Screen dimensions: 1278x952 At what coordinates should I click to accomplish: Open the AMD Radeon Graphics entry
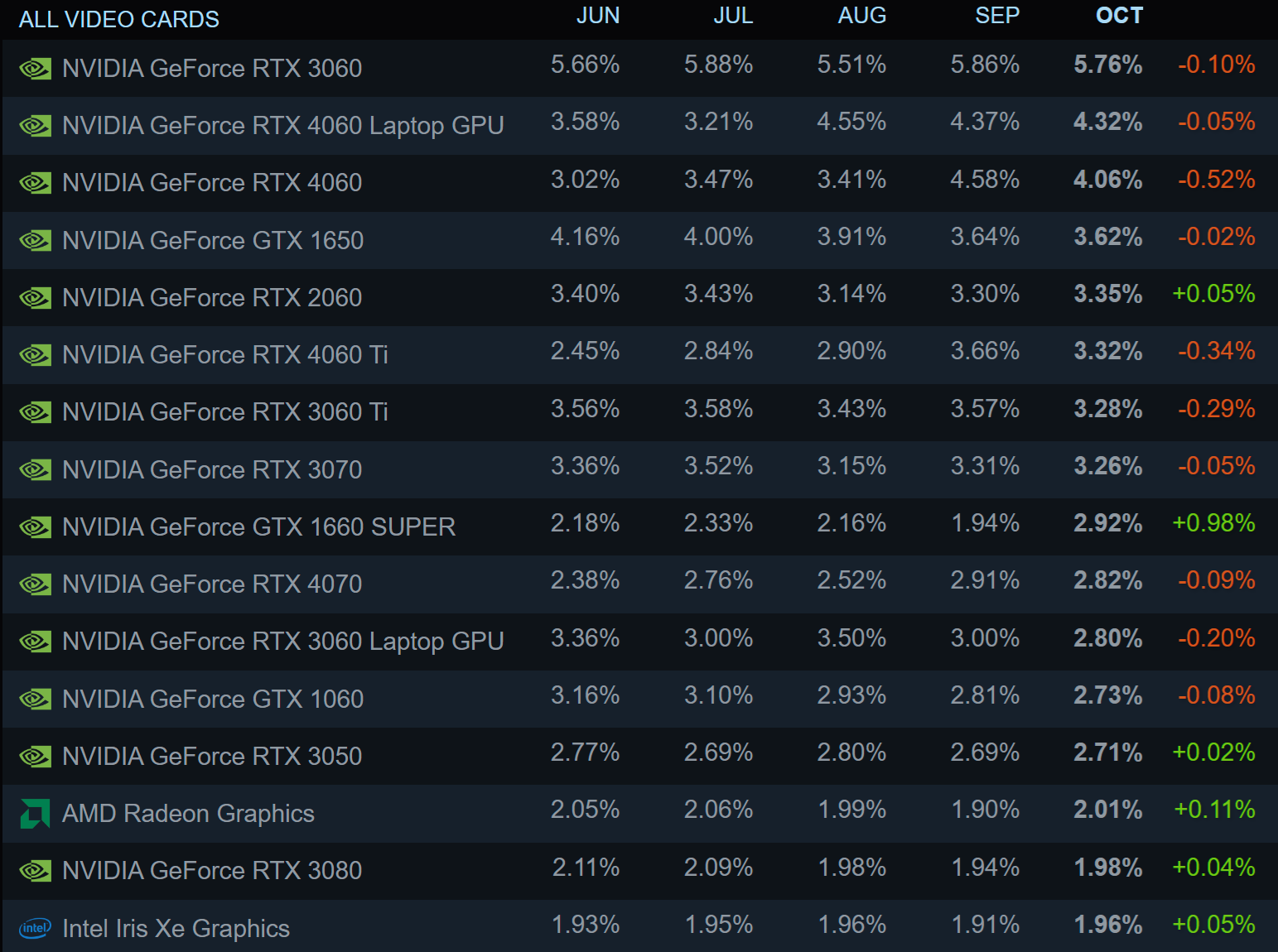[188, 813]
